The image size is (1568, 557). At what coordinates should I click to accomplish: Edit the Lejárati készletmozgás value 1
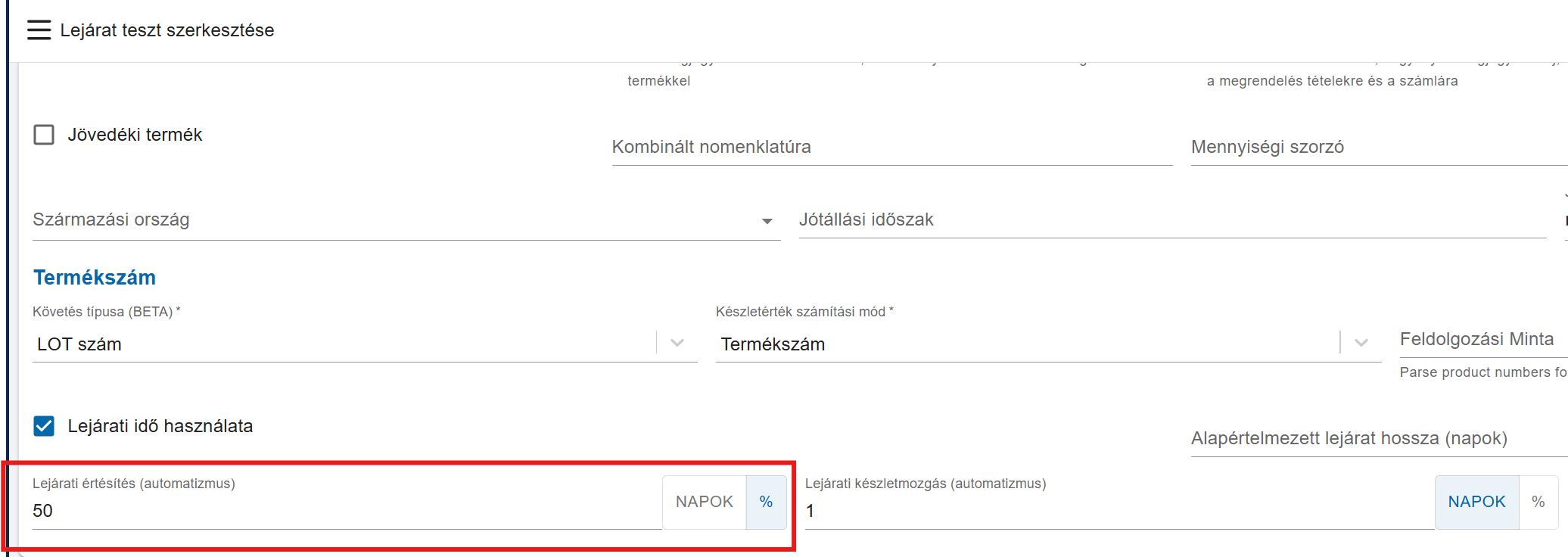coord(1118,511)
